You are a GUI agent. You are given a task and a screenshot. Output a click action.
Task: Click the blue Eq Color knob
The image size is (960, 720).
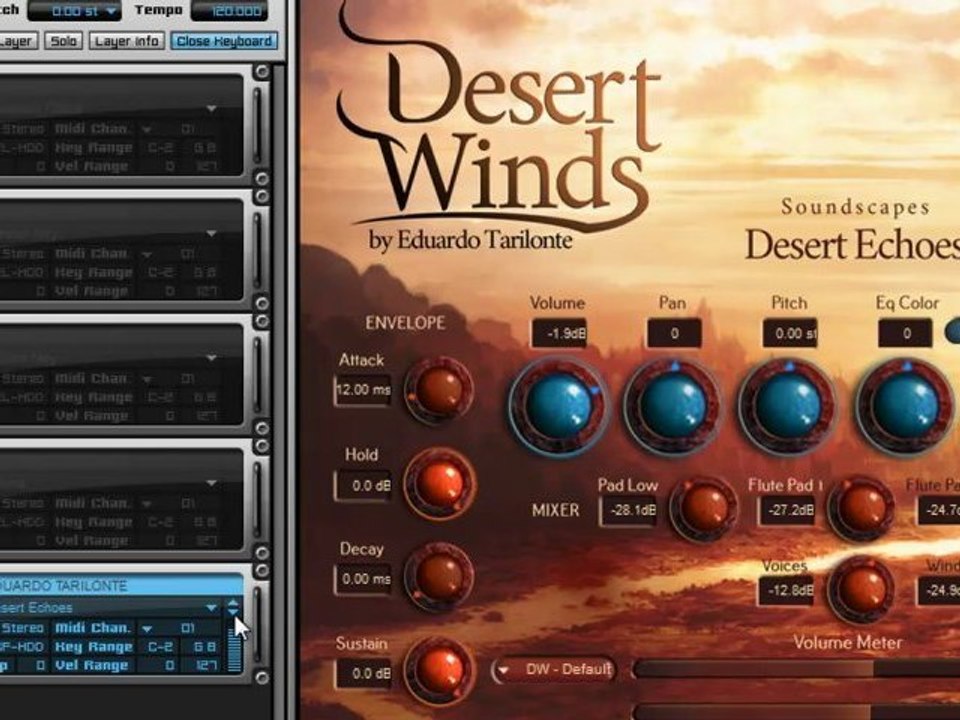click(905, 407)
